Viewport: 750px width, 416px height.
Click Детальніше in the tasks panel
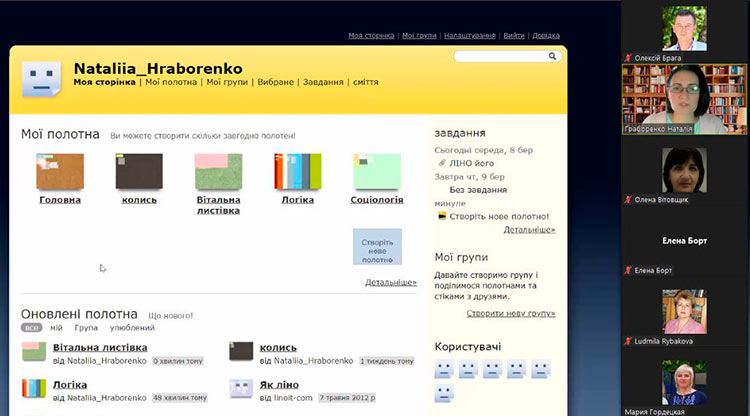(529, 230)
